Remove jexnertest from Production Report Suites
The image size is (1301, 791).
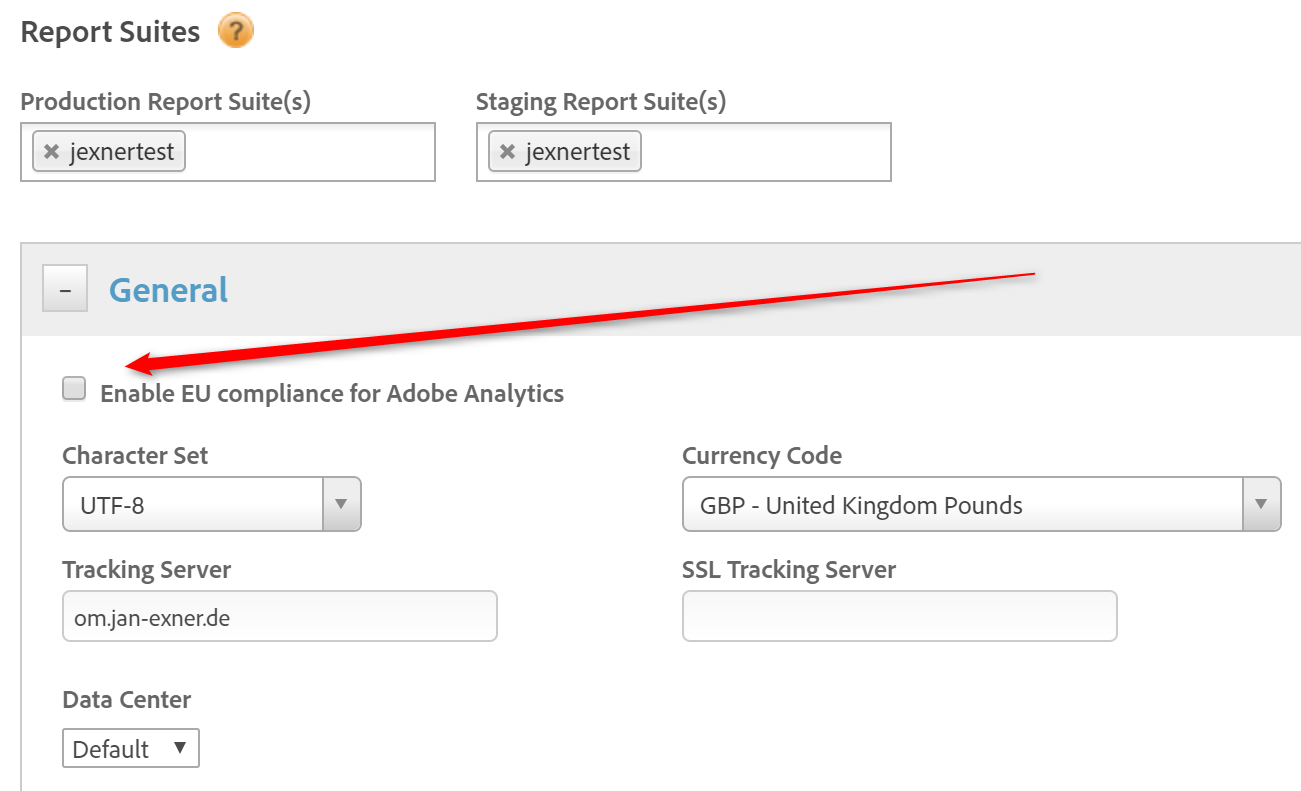(52, 152)
